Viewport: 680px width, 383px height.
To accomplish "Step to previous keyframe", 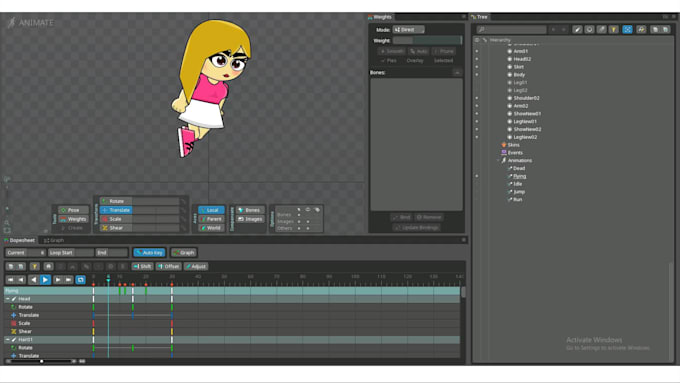I will pos(20,280).
